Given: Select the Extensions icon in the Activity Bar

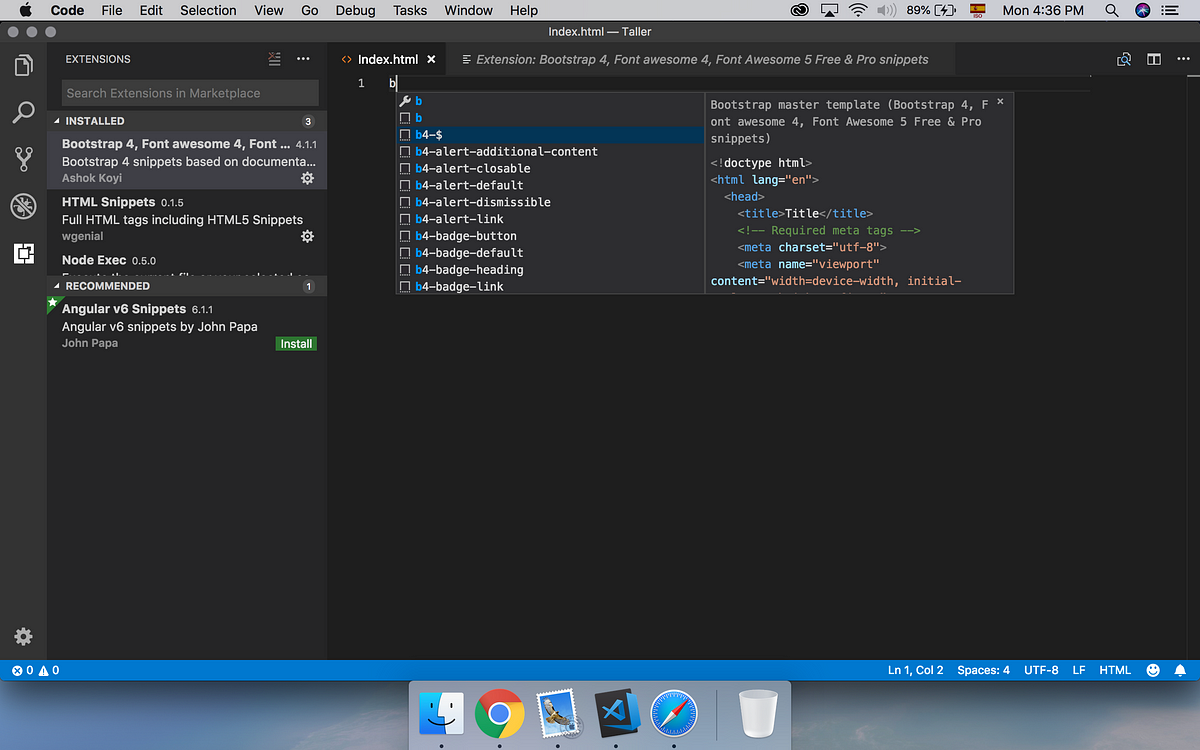Looking at the screenshot, I should pyautogui.click(x=23, y=253).
